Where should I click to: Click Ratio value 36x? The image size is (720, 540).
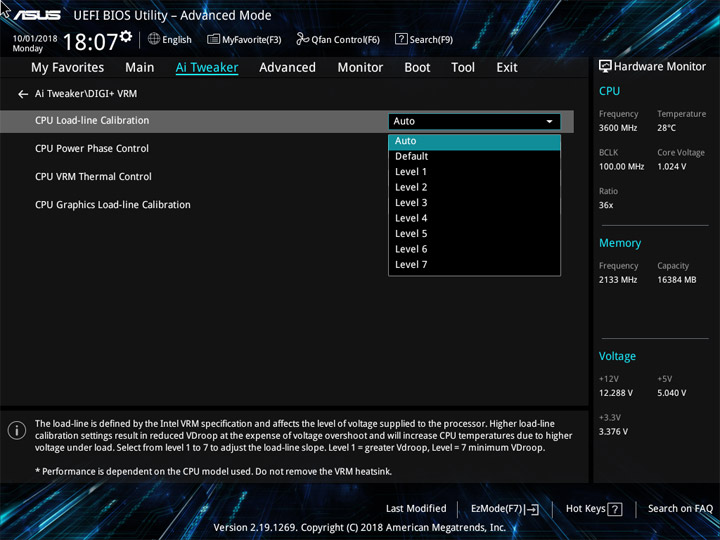click(x=606, y=205)
